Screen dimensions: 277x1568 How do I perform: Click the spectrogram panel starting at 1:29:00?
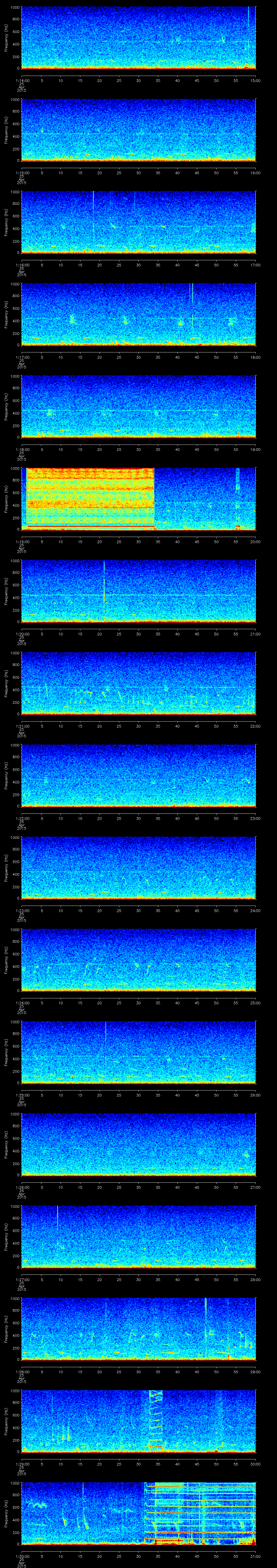pyautogui.click(x=139, y=1421)
